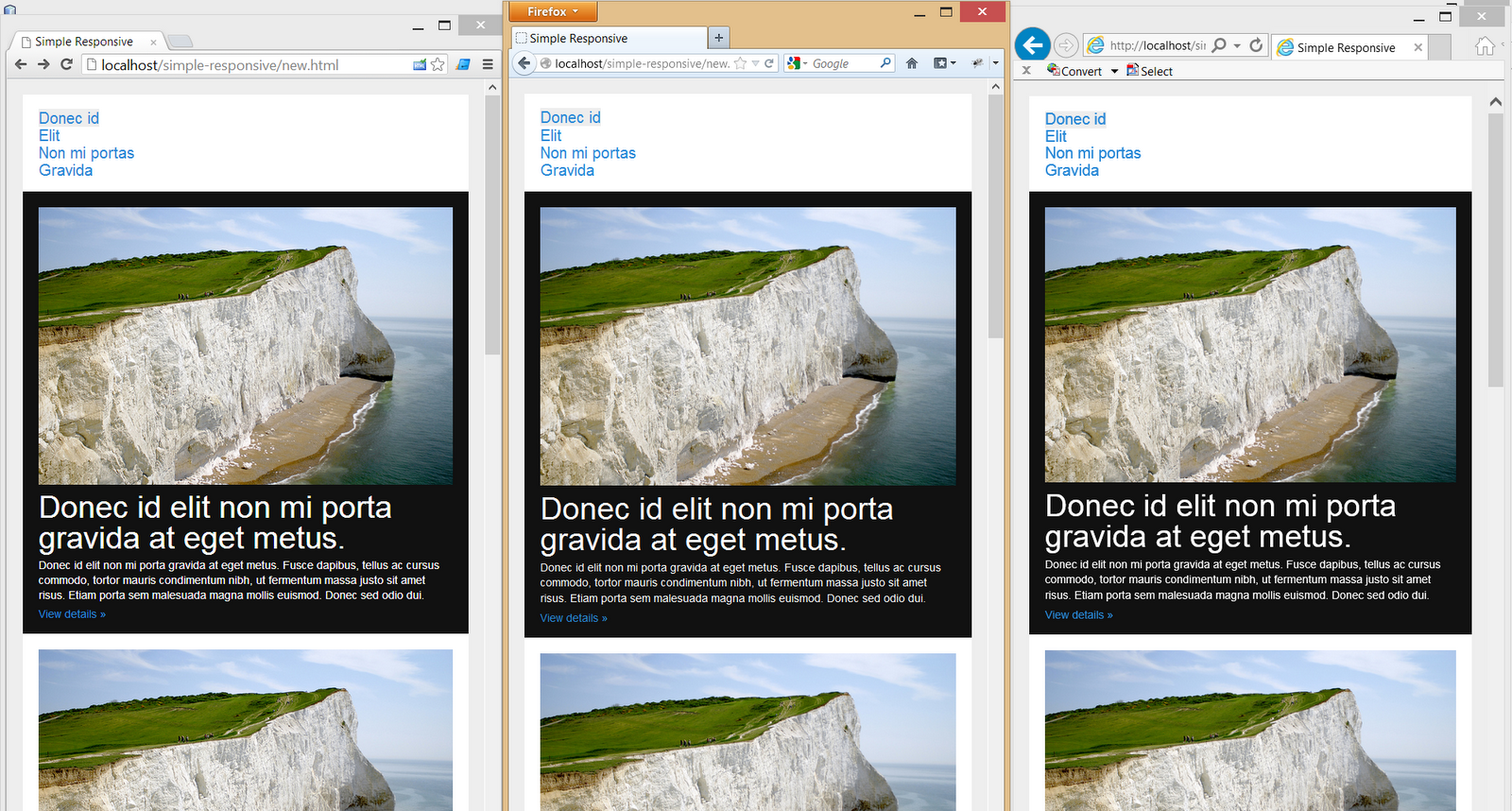The width and height of the screenshot is (1512, 811).
Task: Reload the page in Chrome
Action: pyautogui.click(x=66, y=64)
